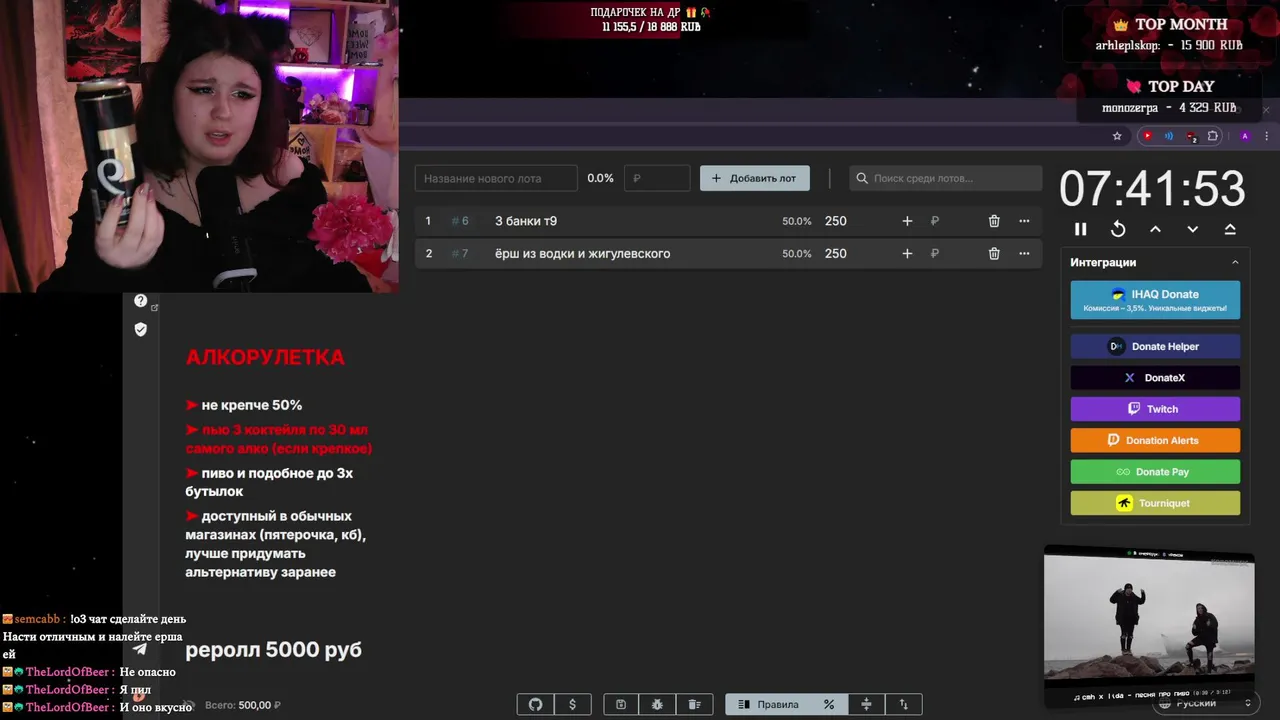Screen dimensions: 1280x720
Task: Click the music video thumbnail
Action: click(1149, 627)
